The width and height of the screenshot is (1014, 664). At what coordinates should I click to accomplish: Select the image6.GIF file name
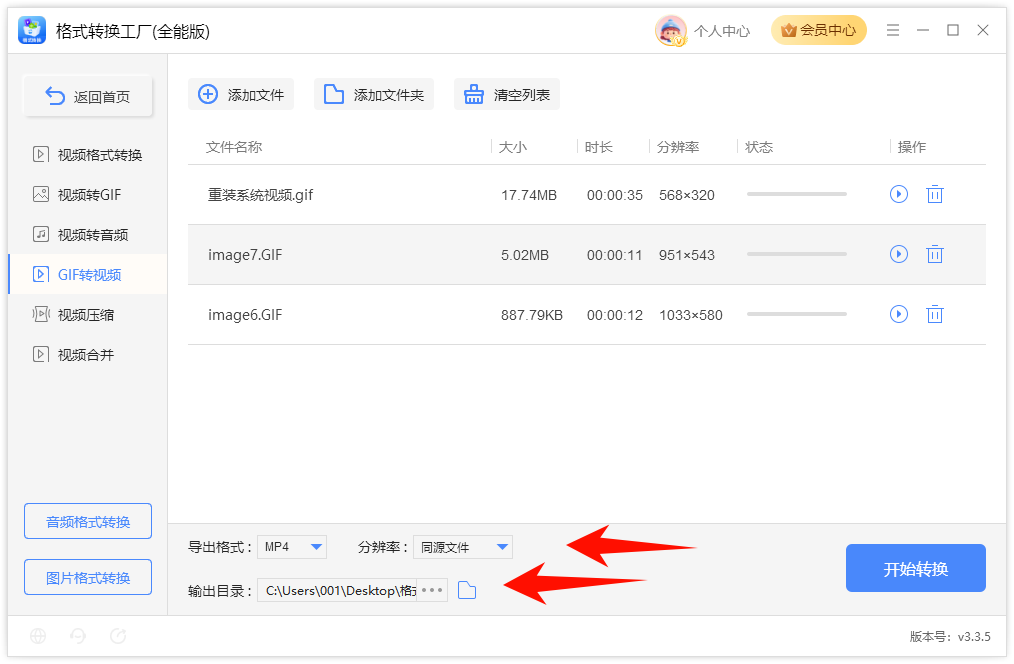(245, 315)
